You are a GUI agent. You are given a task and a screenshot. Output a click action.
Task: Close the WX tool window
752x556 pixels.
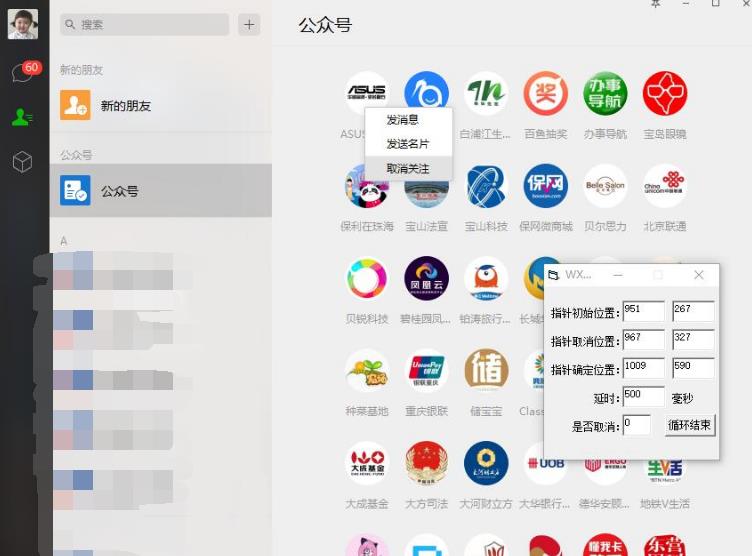point(699,275)
